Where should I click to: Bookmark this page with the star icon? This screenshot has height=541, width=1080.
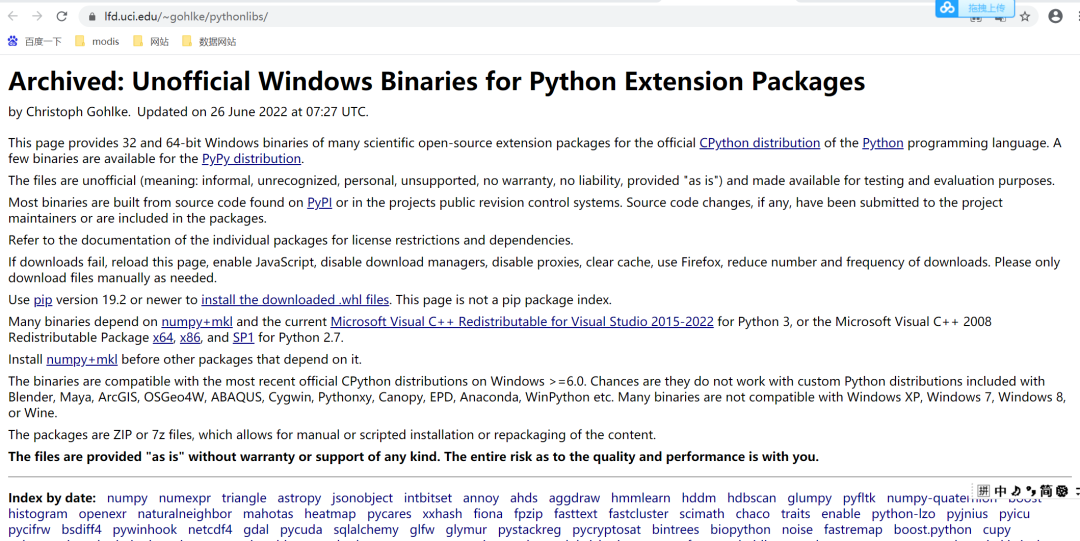1025,17
